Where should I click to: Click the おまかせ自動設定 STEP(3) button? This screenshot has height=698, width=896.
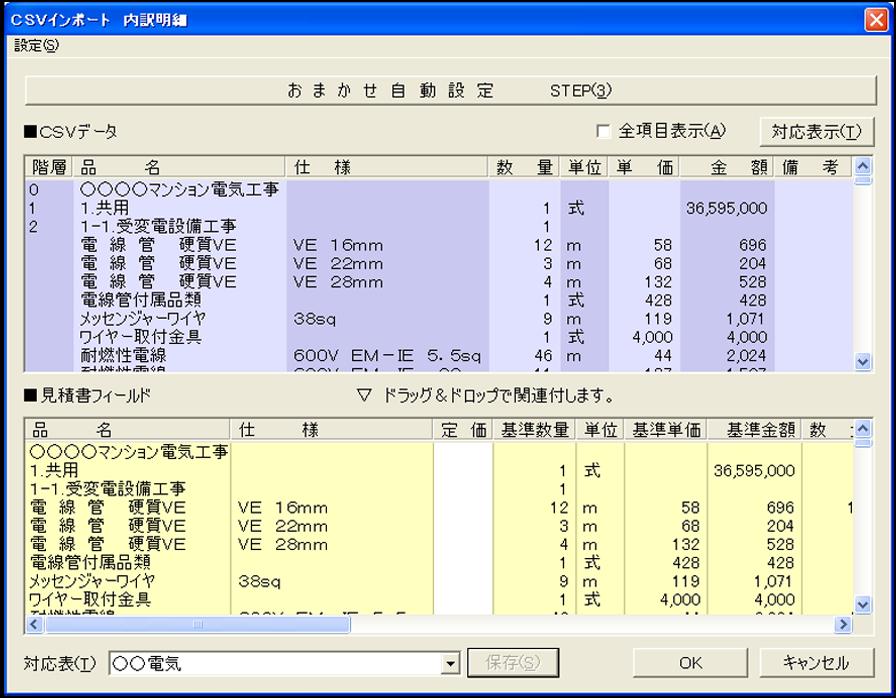[x=448, y=90]
